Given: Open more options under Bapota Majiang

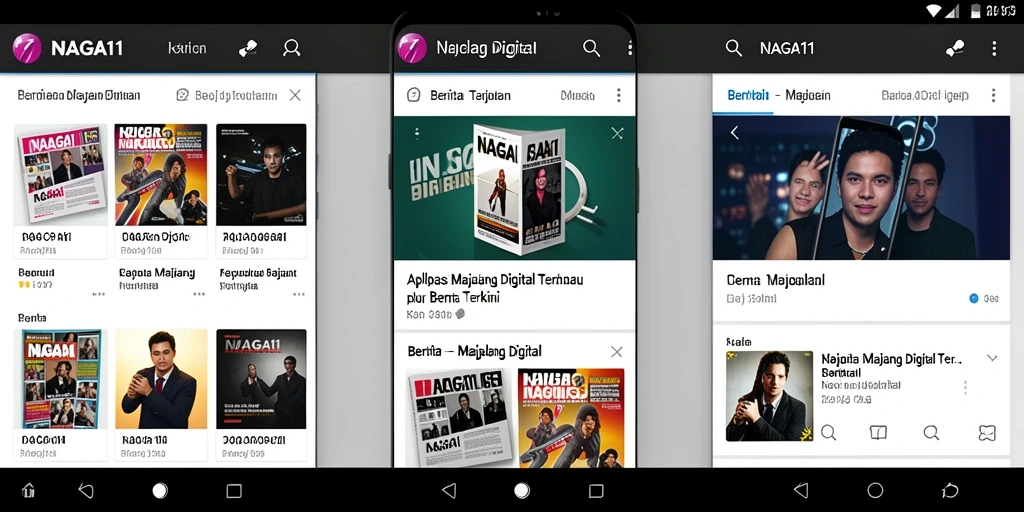Looking at the screenshot, I should click(x=199, y=295).
